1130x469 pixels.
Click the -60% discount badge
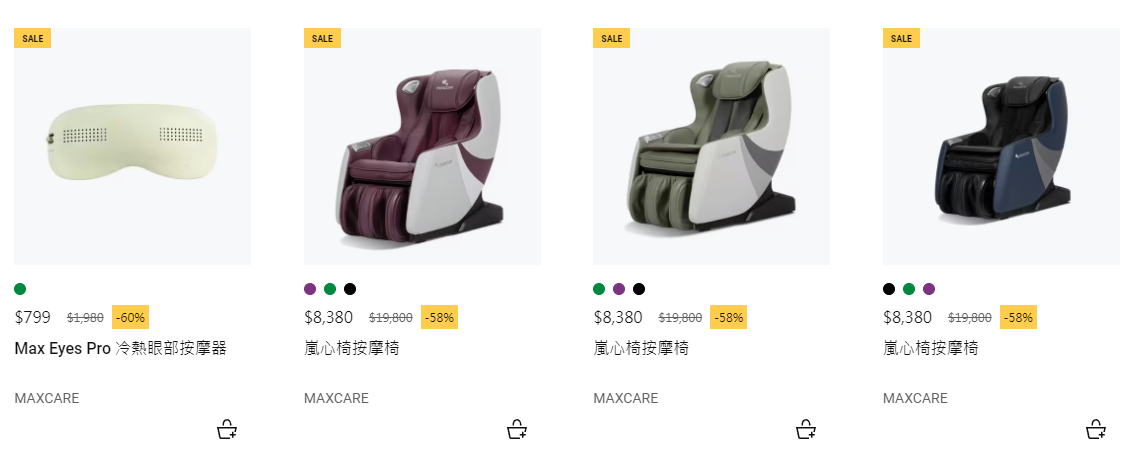point(130,317)
